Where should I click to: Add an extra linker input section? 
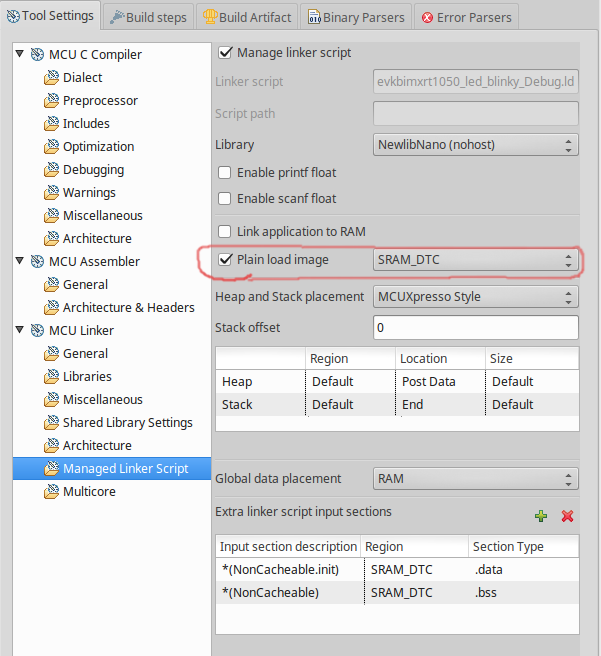541,516
